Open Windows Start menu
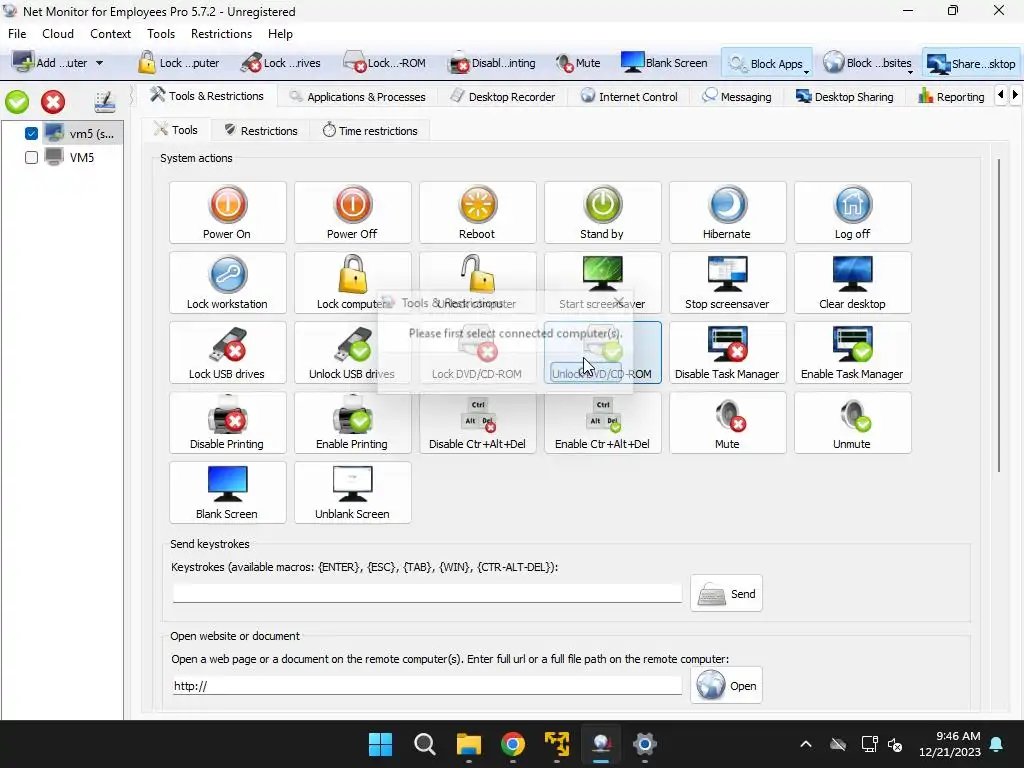This screenshot has width=1024, height=768. pos(381,744)
